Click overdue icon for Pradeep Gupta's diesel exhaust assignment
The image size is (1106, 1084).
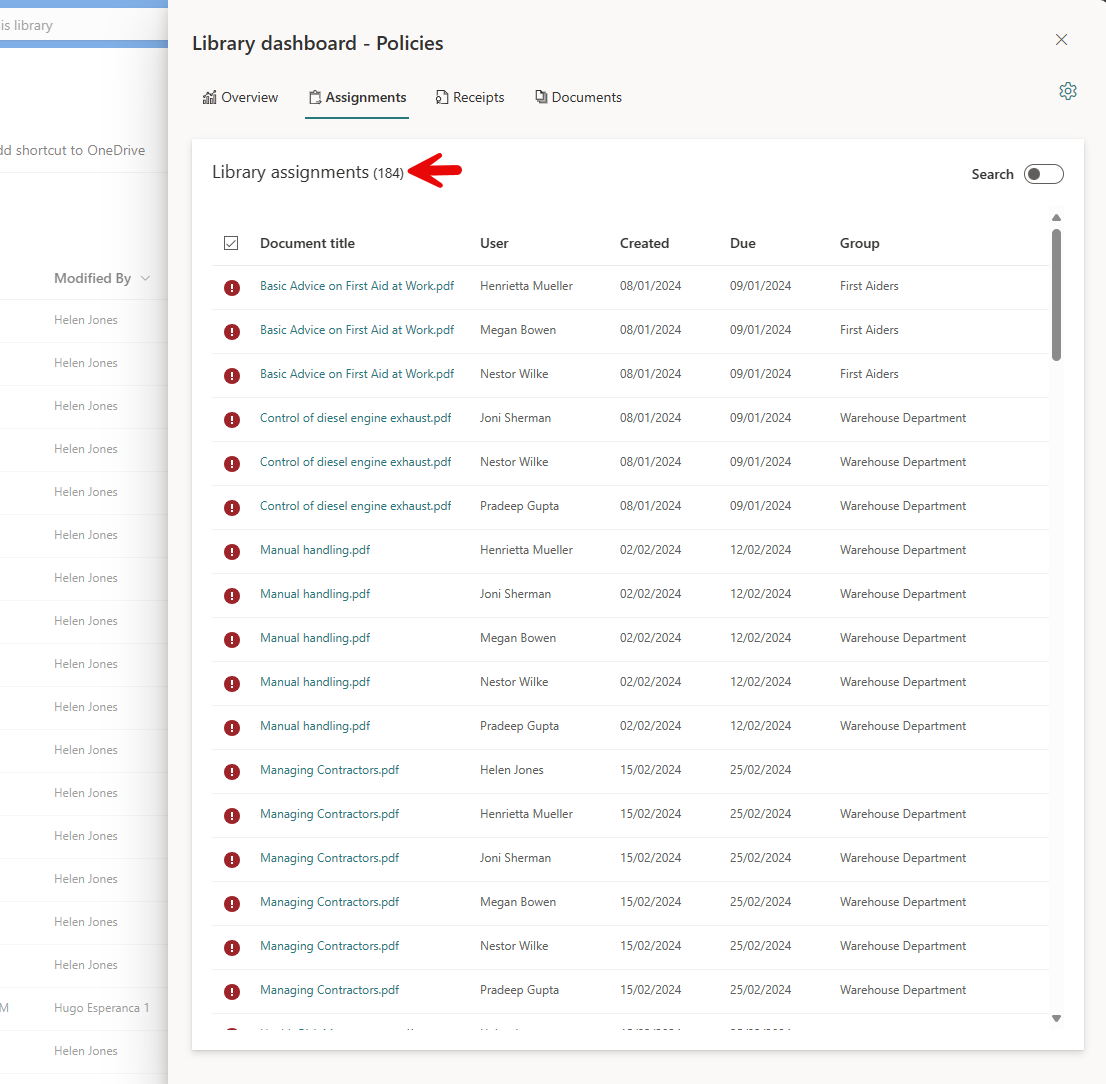click(231, 508)
